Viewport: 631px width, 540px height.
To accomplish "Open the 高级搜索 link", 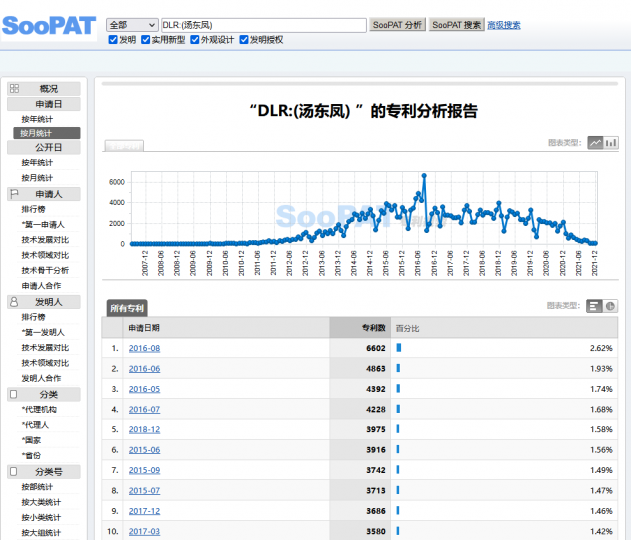I will (503, 25).
